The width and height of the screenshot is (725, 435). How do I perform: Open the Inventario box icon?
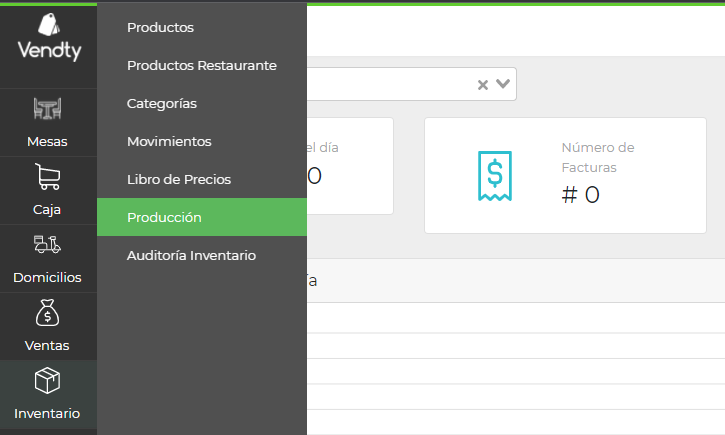[47, 380]
